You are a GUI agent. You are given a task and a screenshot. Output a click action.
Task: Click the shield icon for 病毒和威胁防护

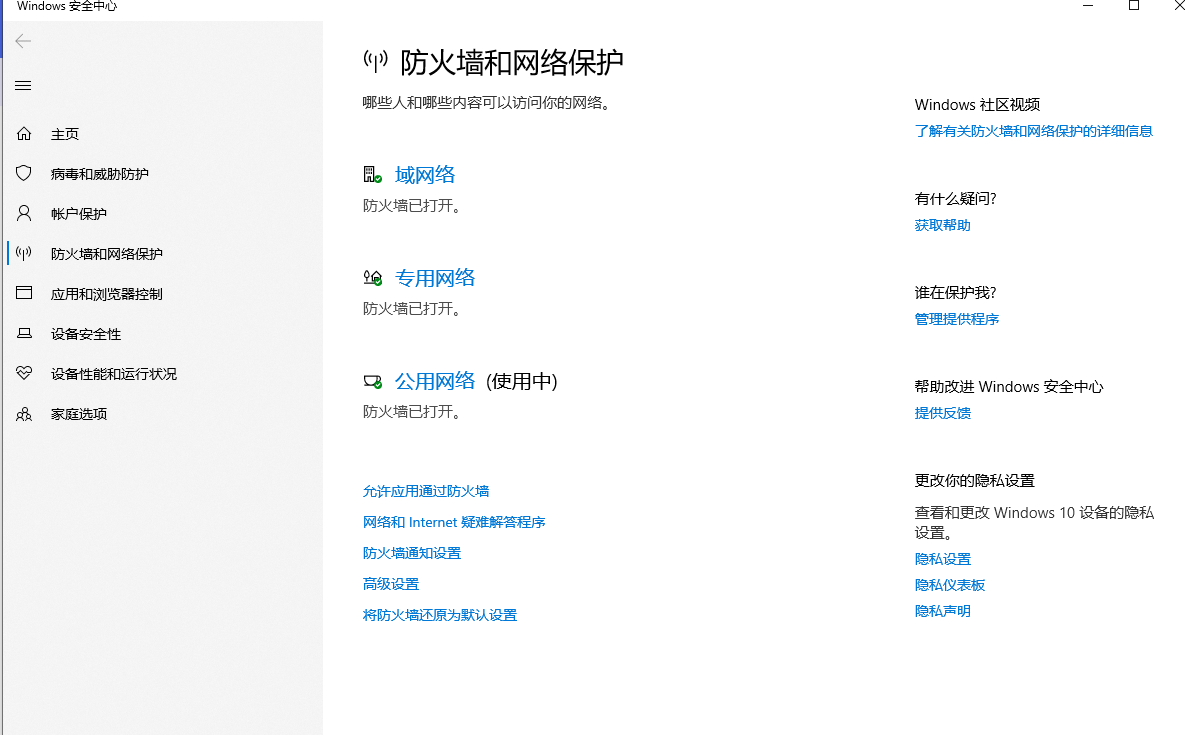click(24, 173)
